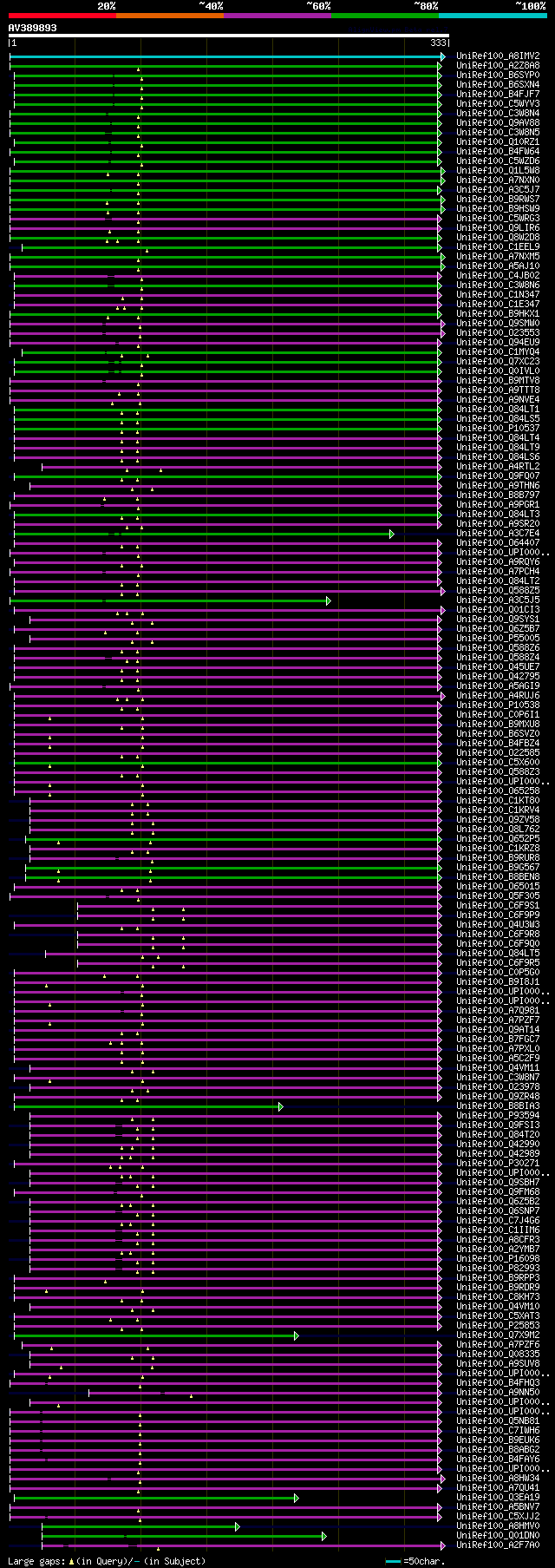Select label UniRef100_Q10RZ1
555x1568 pixels.
pyautogui.click(x=498, y=142)
